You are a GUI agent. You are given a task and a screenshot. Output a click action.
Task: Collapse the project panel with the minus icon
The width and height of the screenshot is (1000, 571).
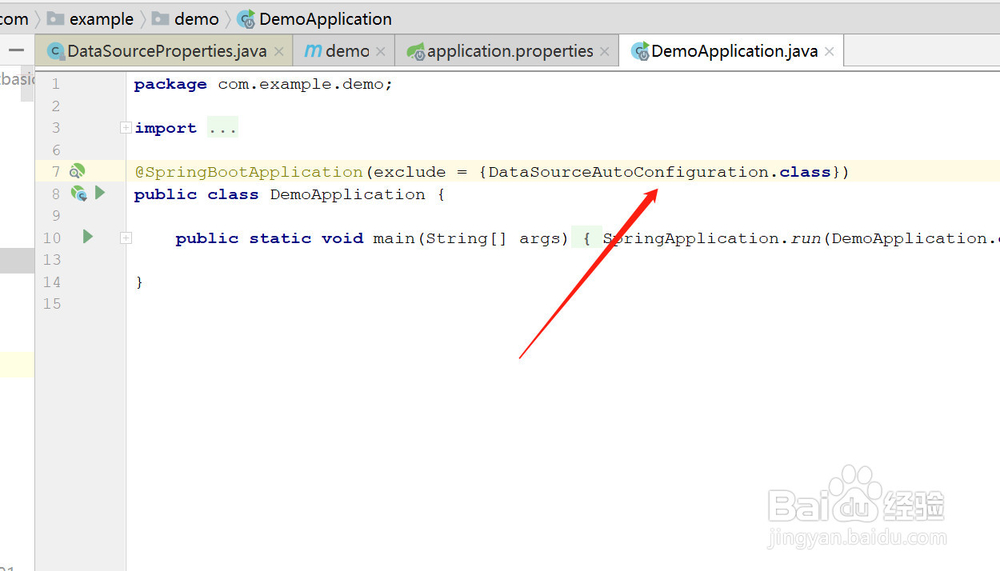pos(17,50)
